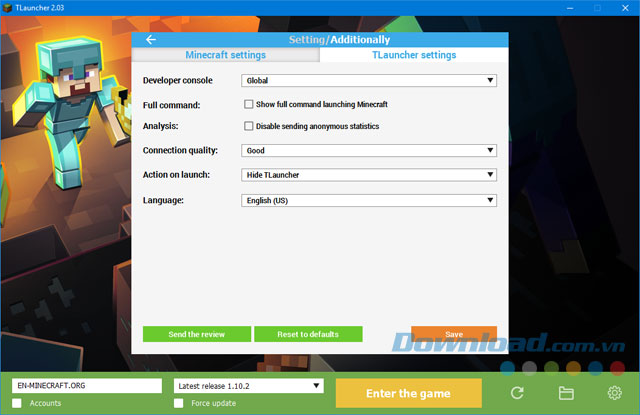Minimize the TLauncher window
This screenshot has height=415, width=640.
click(570, 8)
